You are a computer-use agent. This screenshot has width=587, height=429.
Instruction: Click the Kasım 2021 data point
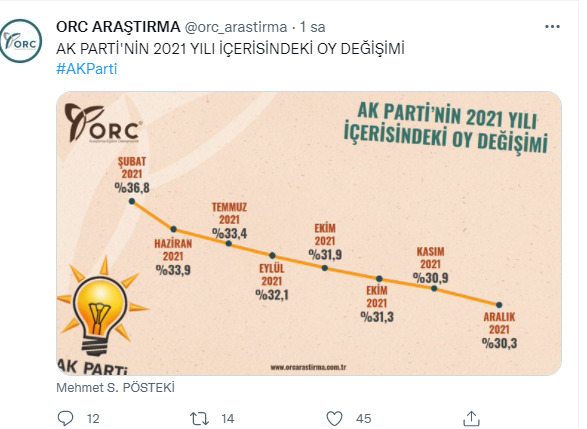(x=434, y=289)
